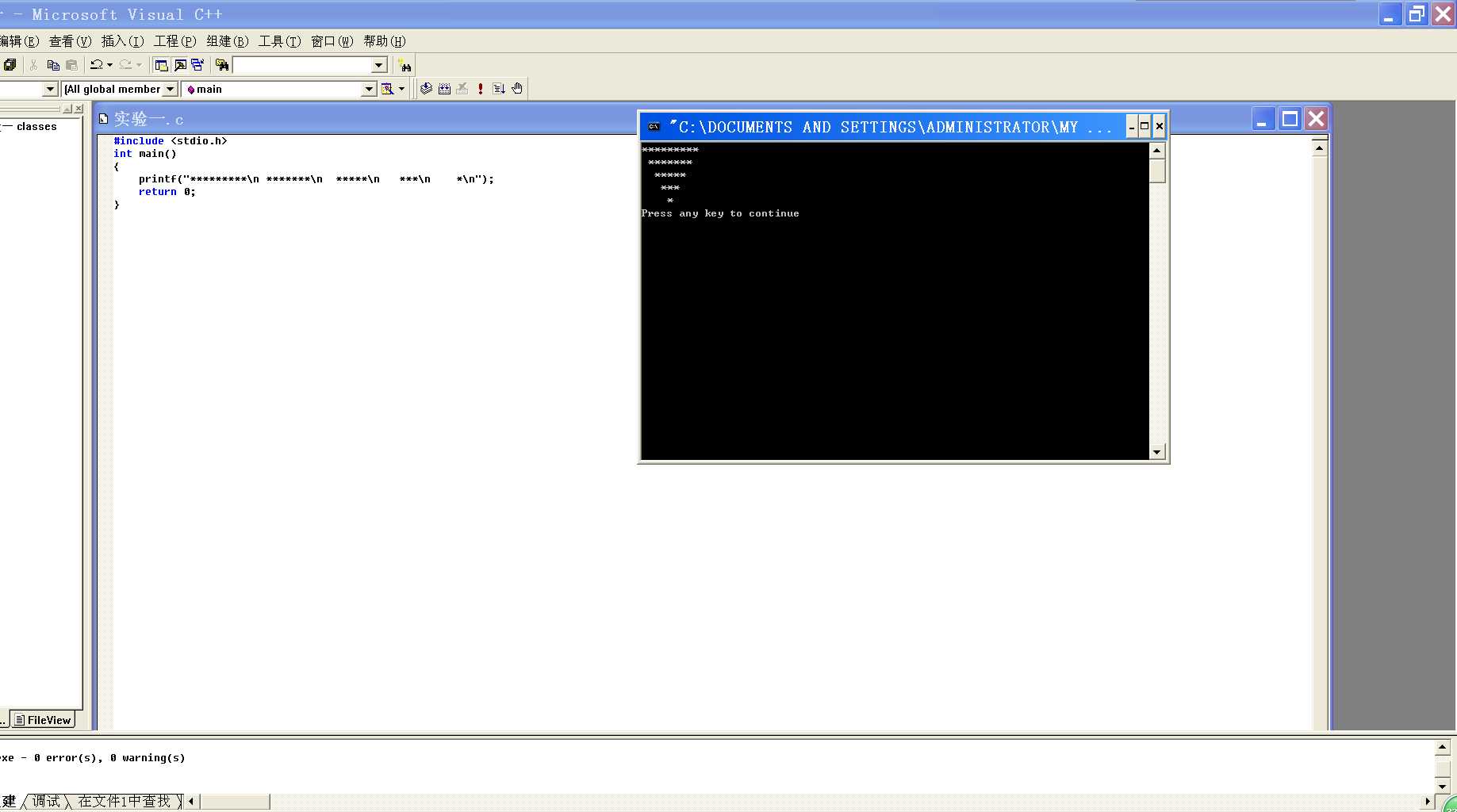Click the Insert Breakpoint hand icon
Screen dimensions: 1457x812
pyautogui.click(x=517, y=89)
